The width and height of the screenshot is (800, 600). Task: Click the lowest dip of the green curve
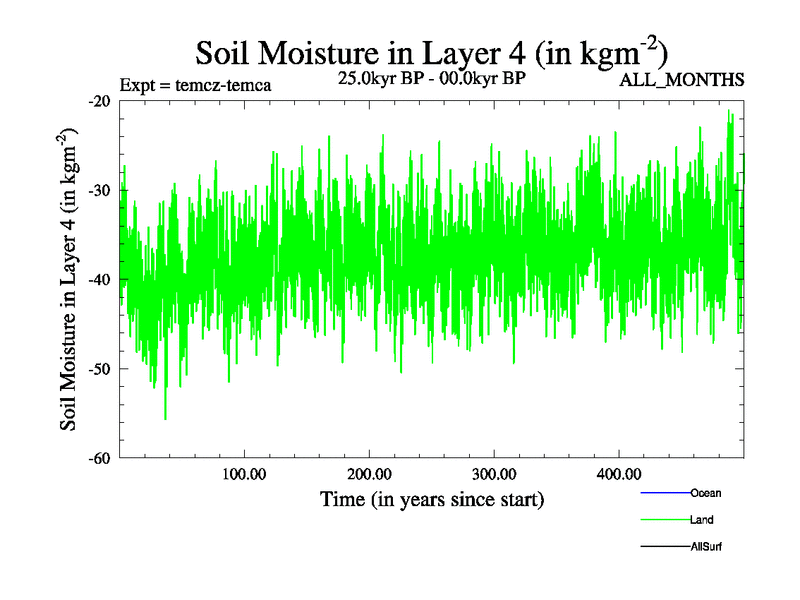165,418
